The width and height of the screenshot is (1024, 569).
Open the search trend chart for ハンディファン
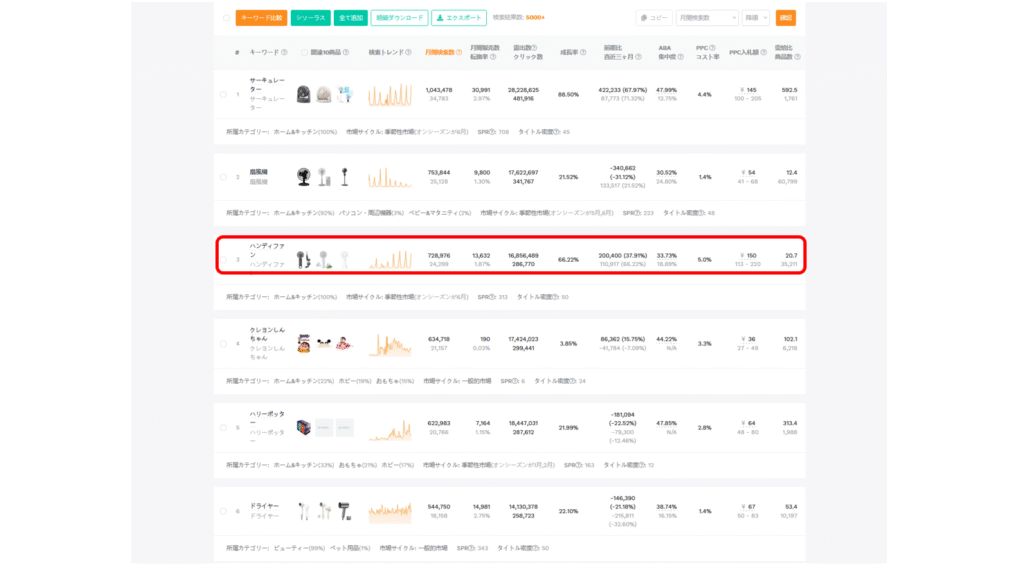tap(390, 260)
